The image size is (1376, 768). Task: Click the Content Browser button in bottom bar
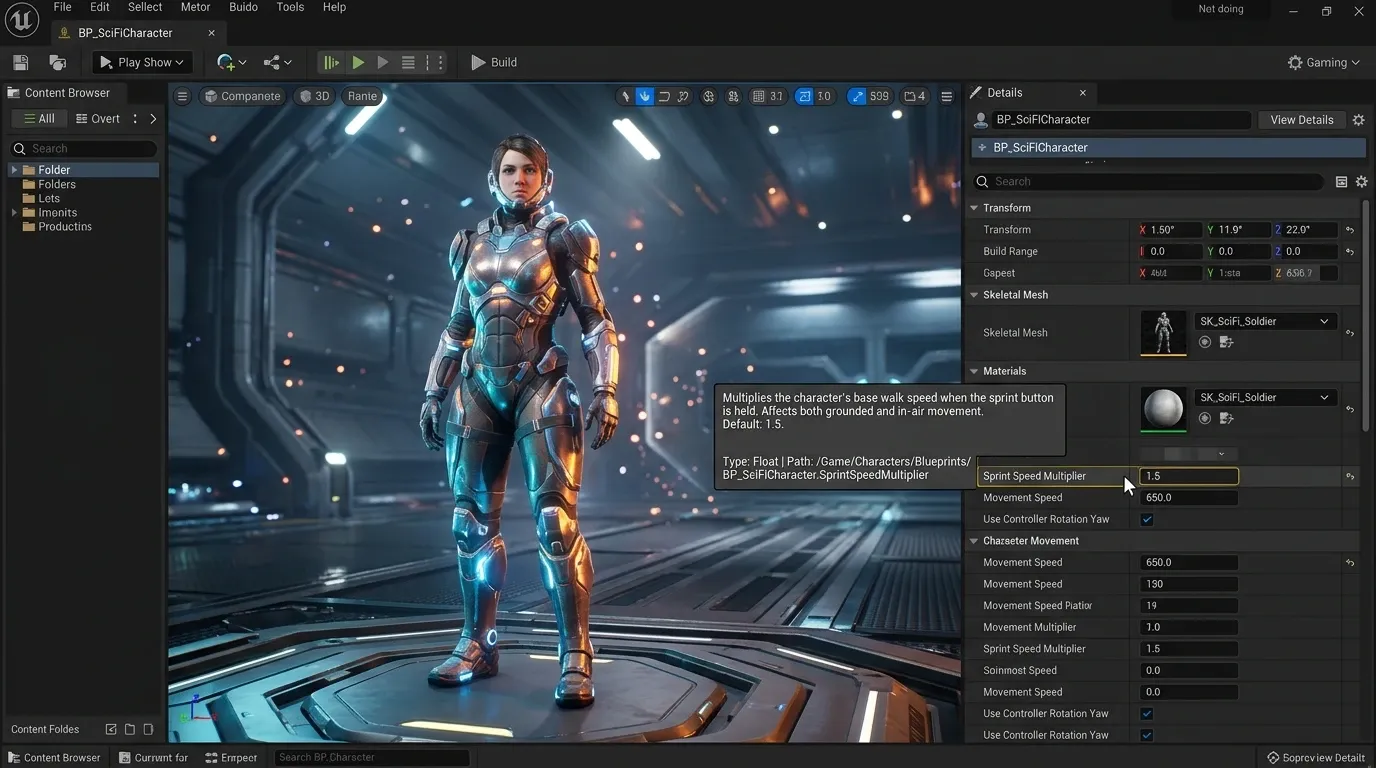54,757
